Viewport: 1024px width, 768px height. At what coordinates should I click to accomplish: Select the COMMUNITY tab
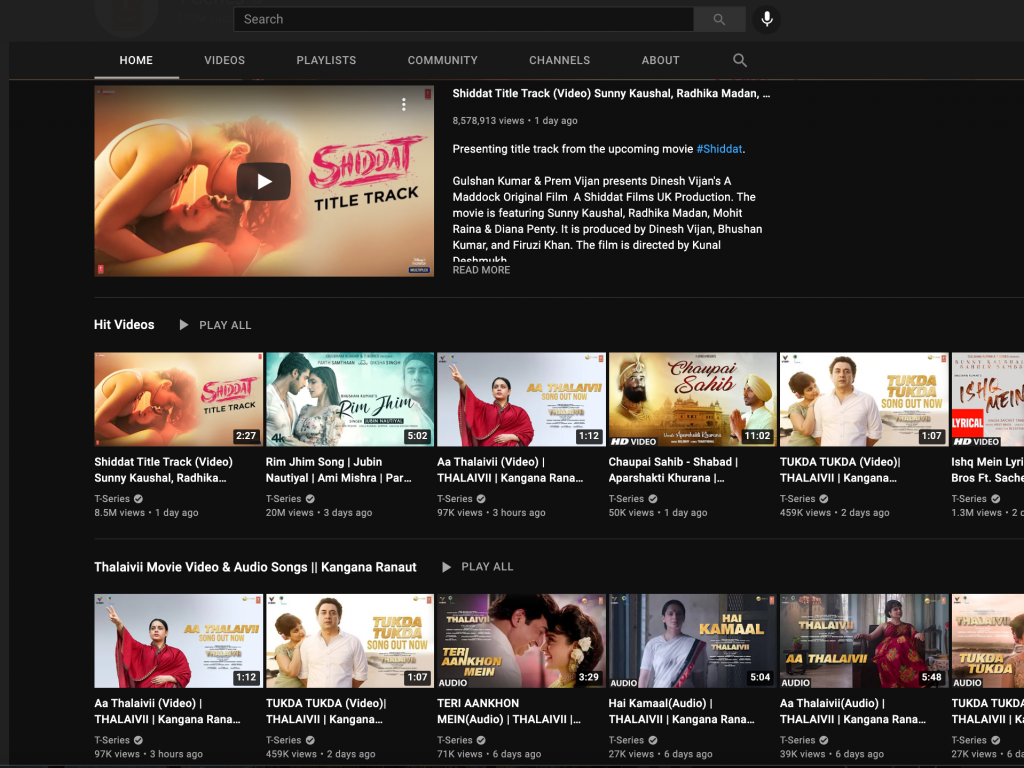[442, 60]
